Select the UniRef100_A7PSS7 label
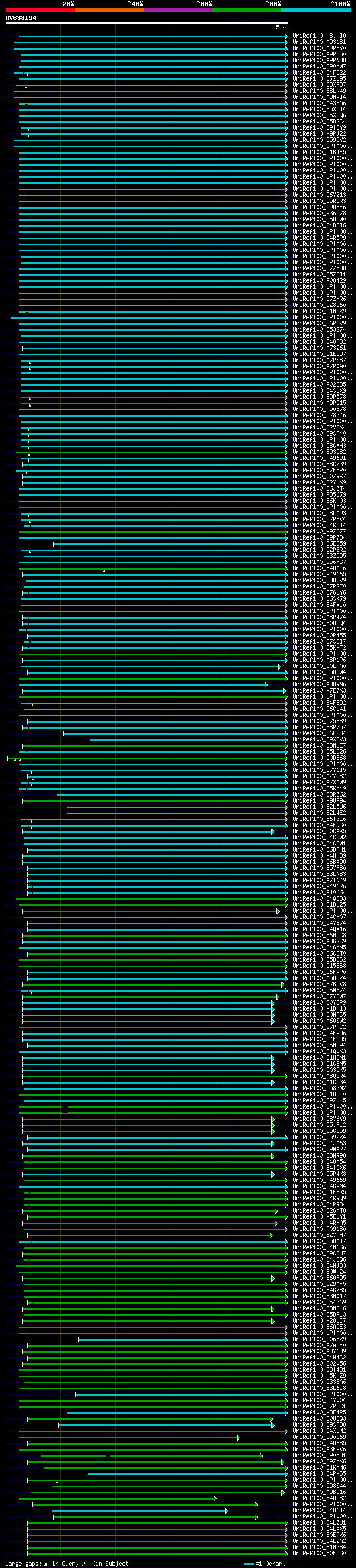The height and width of the screenshot is (1568, 356). pos(319,360)
